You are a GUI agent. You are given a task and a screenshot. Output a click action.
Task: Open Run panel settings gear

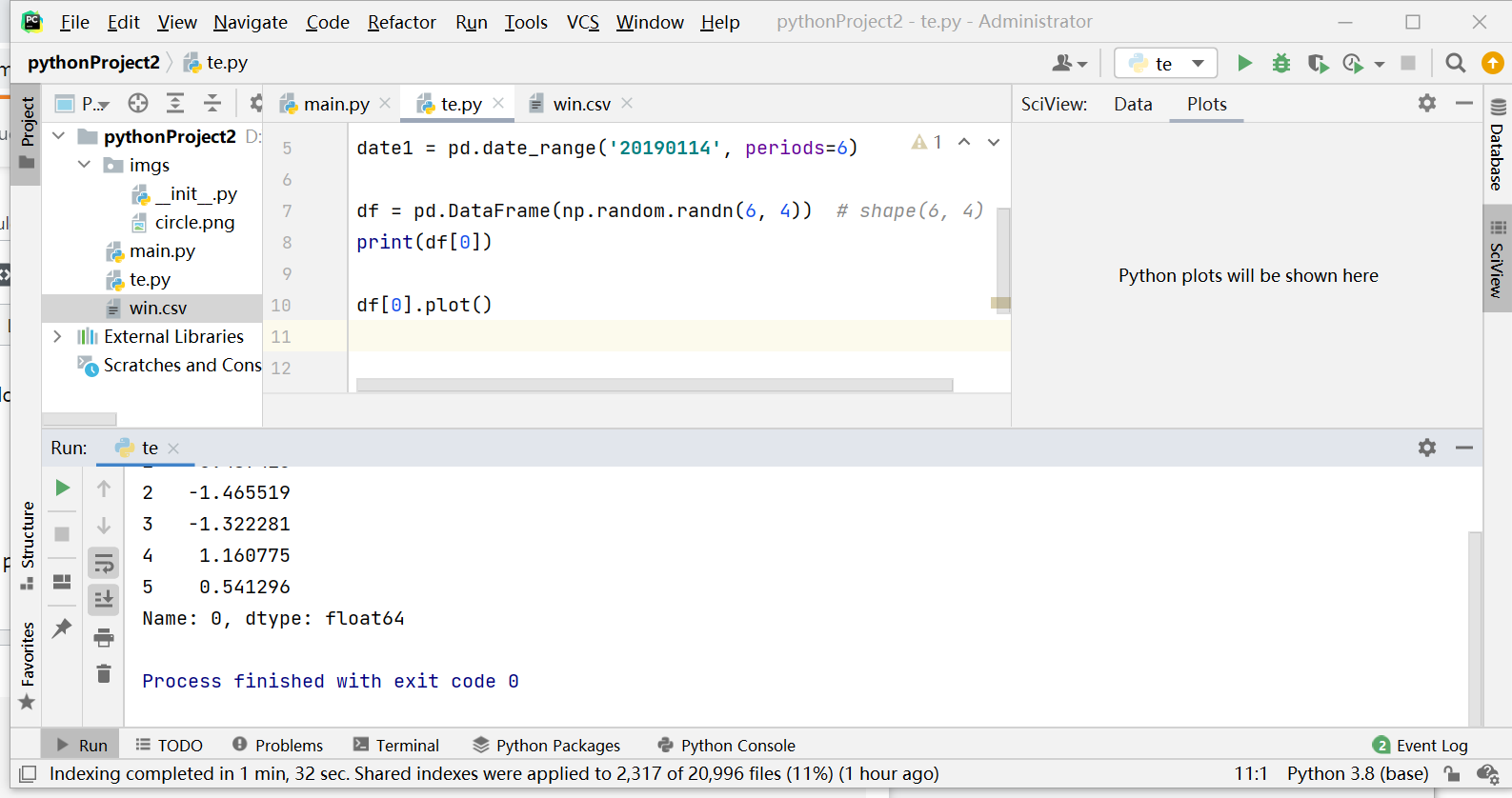coord(1427,447)
